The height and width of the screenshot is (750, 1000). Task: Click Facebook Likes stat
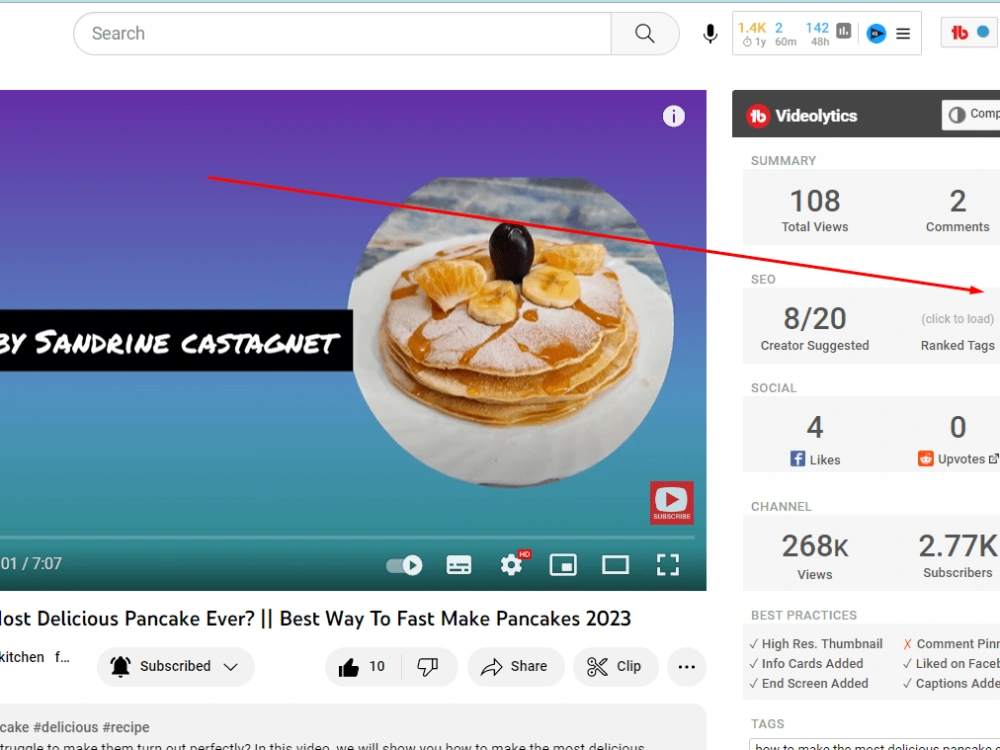(x=814, y=459)
